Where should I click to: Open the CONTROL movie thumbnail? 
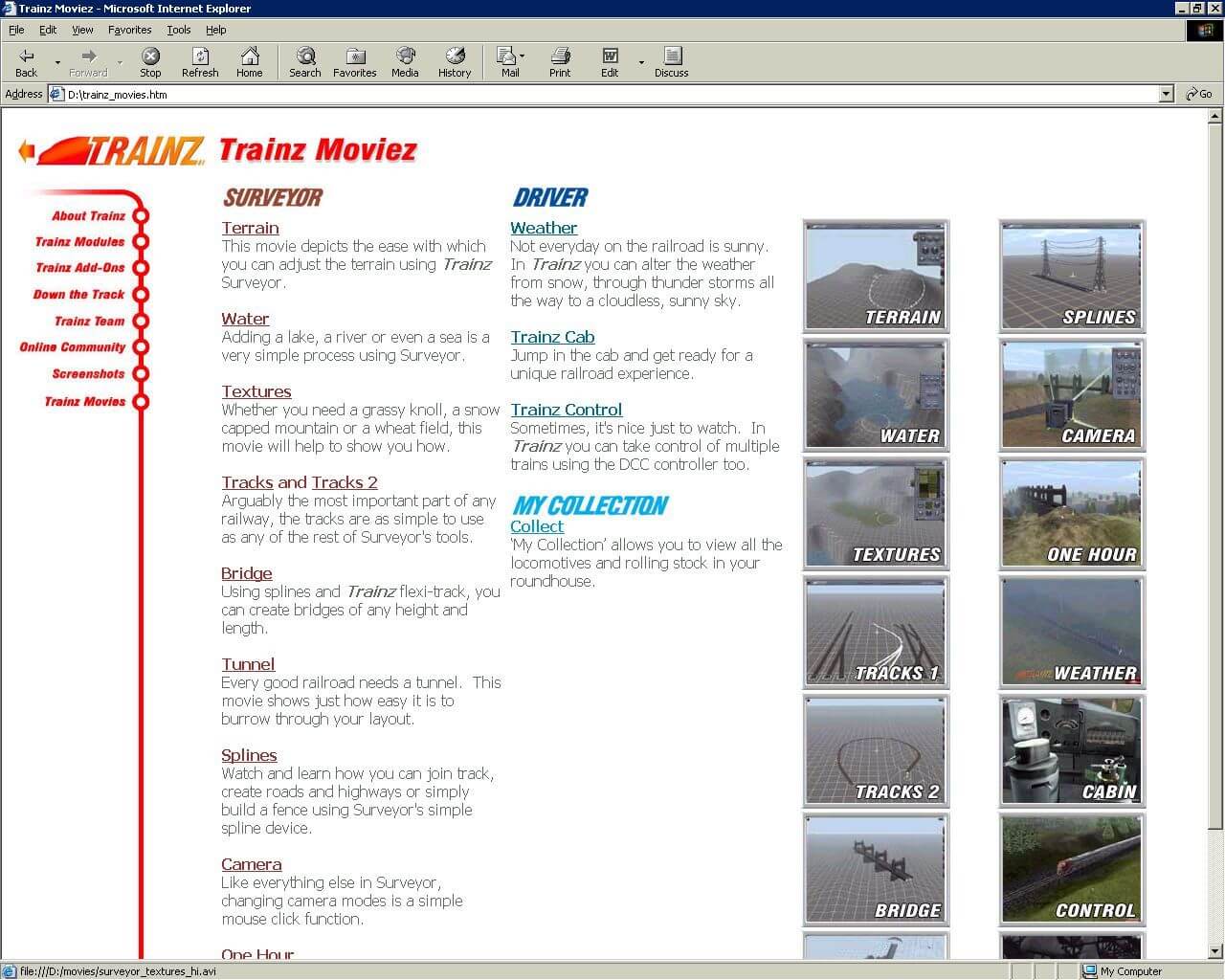(x=1072, y=870)
